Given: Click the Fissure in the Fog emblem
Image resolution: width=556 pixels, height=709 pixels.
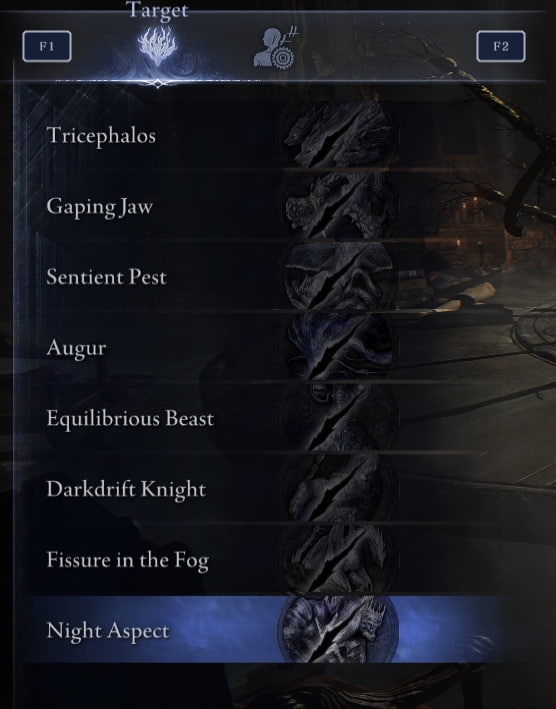Looking at the screenshot, I should tap(338, 558).
